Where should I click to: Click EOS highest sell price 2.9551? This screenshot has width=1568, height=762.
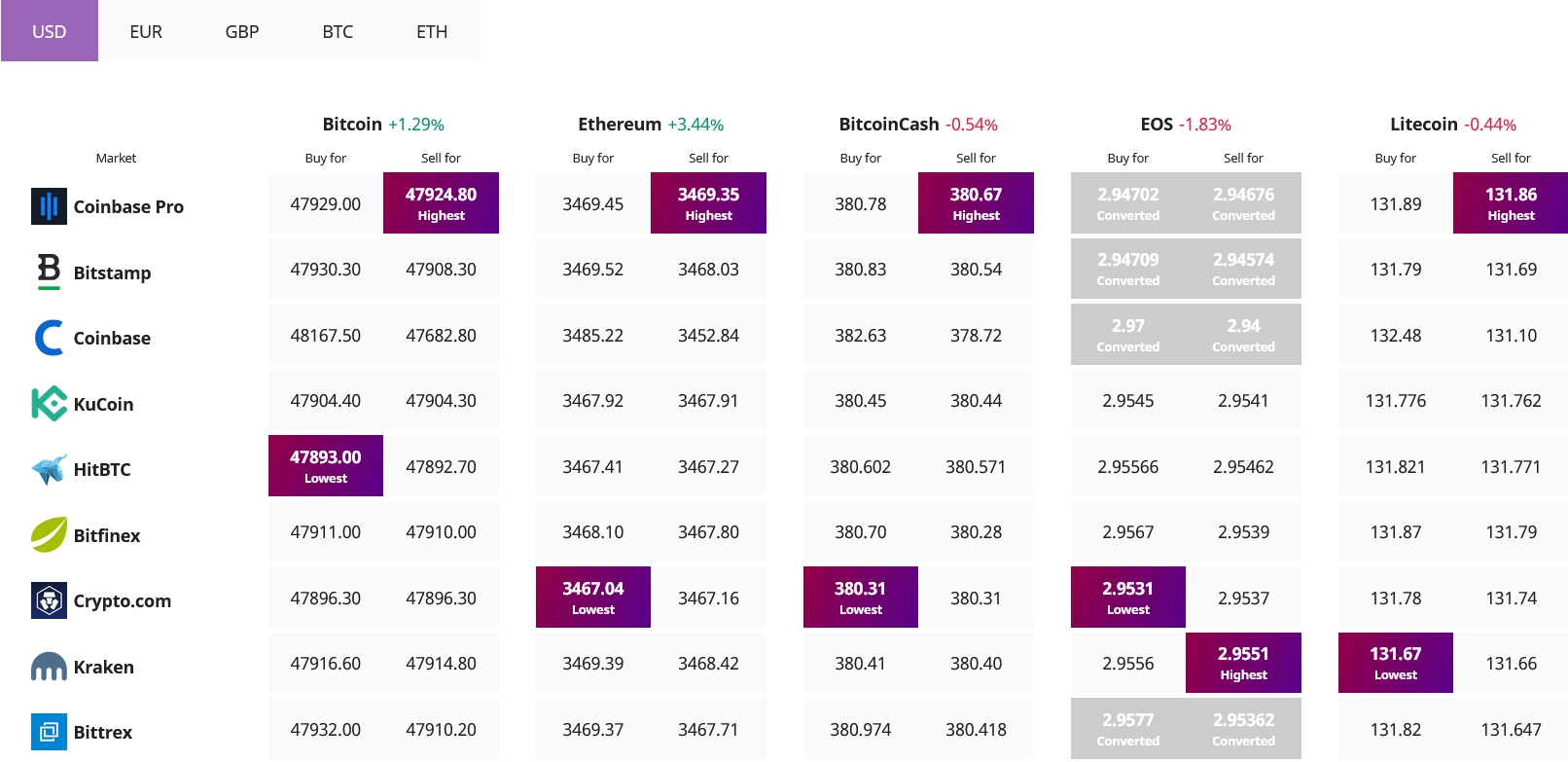(x=1243, y=663)
